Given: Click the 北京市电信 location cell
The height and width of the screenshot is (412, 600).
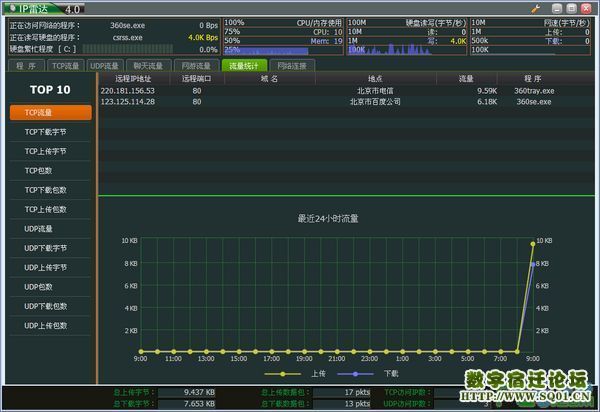Looking at the screenshot, I should pos(375,91).
